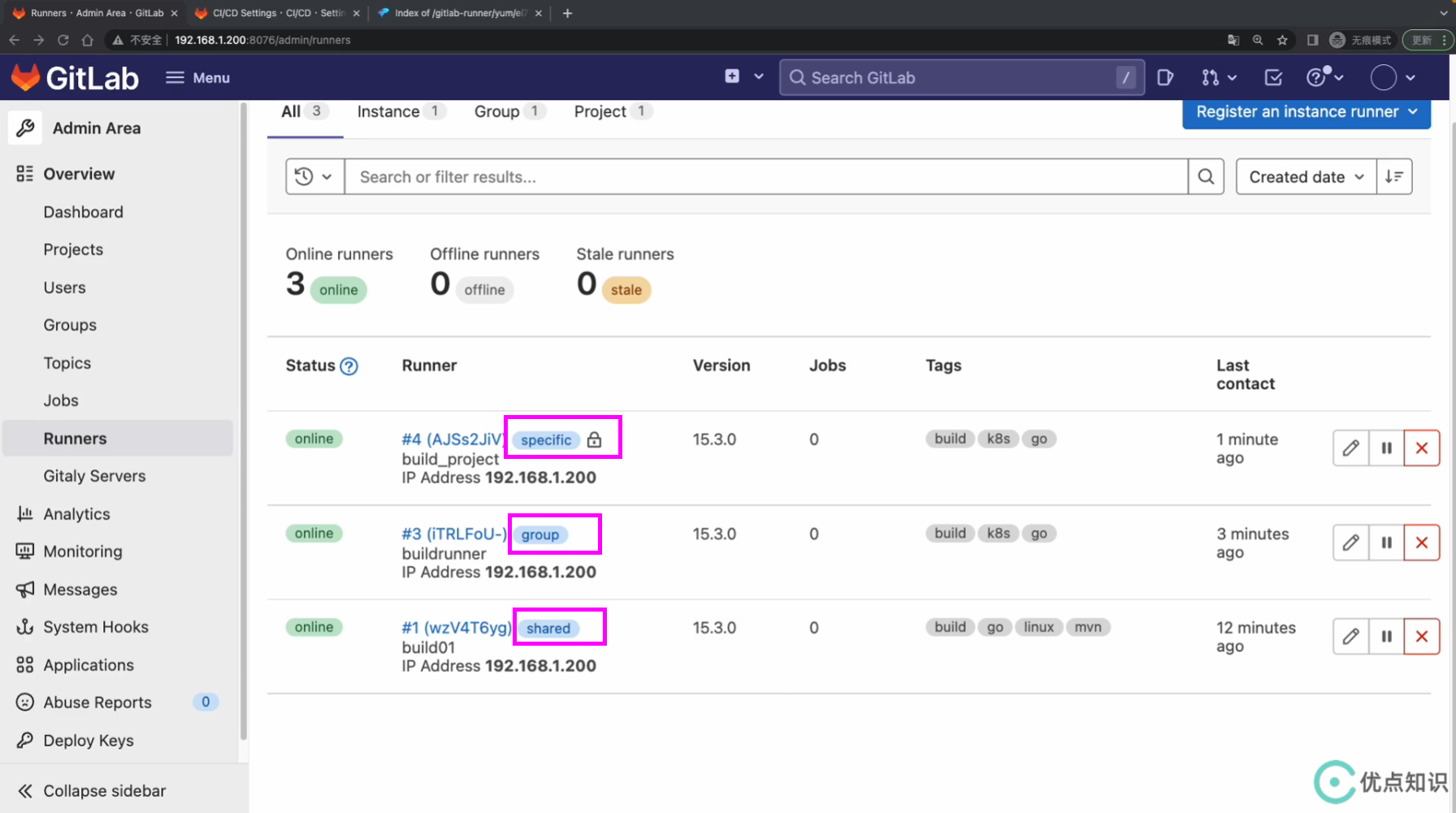Viewport: 1456px width, 813px height.
Task: Open the Menu hamburger button
Action: pos(197,78)
